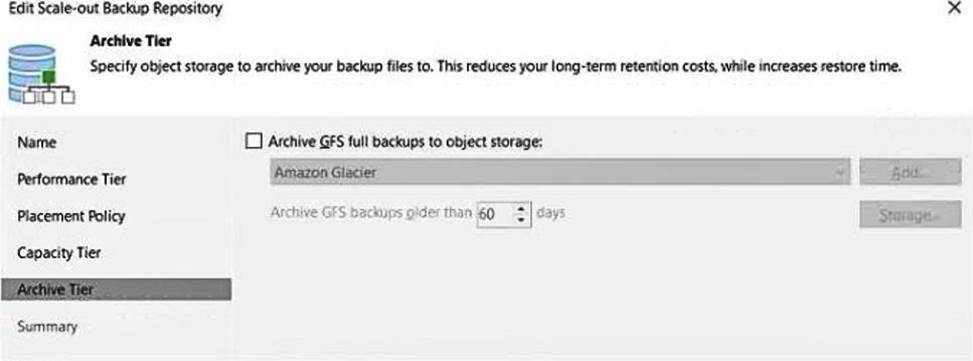Image resolution: width=973 pixels, height=361 pixels.
Task: Close the Edit Scale-out Backup Repository dialog
Action: click(x=954, y=9)
